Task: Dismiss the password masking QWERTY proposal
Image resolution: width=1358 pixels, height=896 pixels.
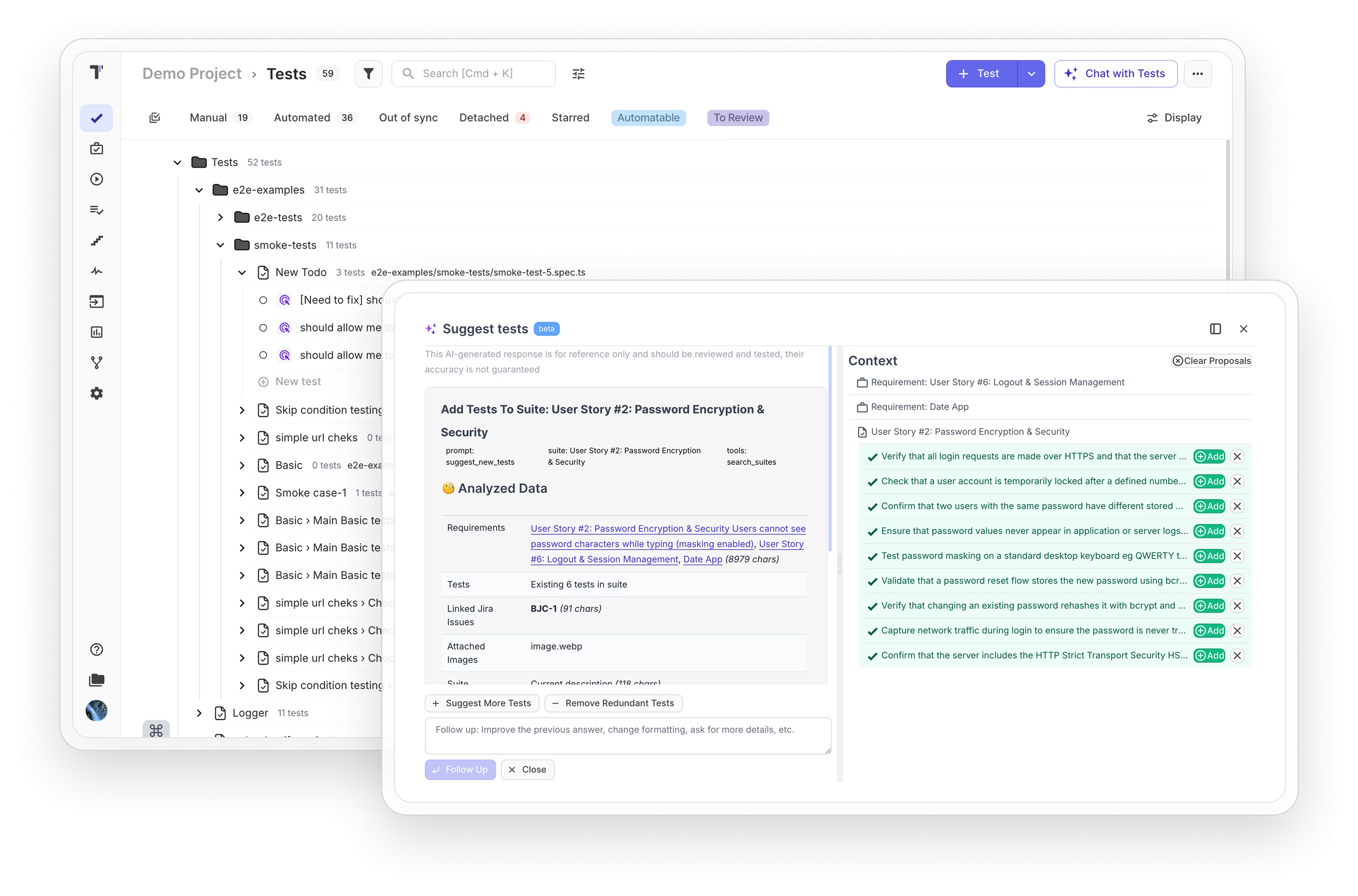Action: click(1237, 556)
